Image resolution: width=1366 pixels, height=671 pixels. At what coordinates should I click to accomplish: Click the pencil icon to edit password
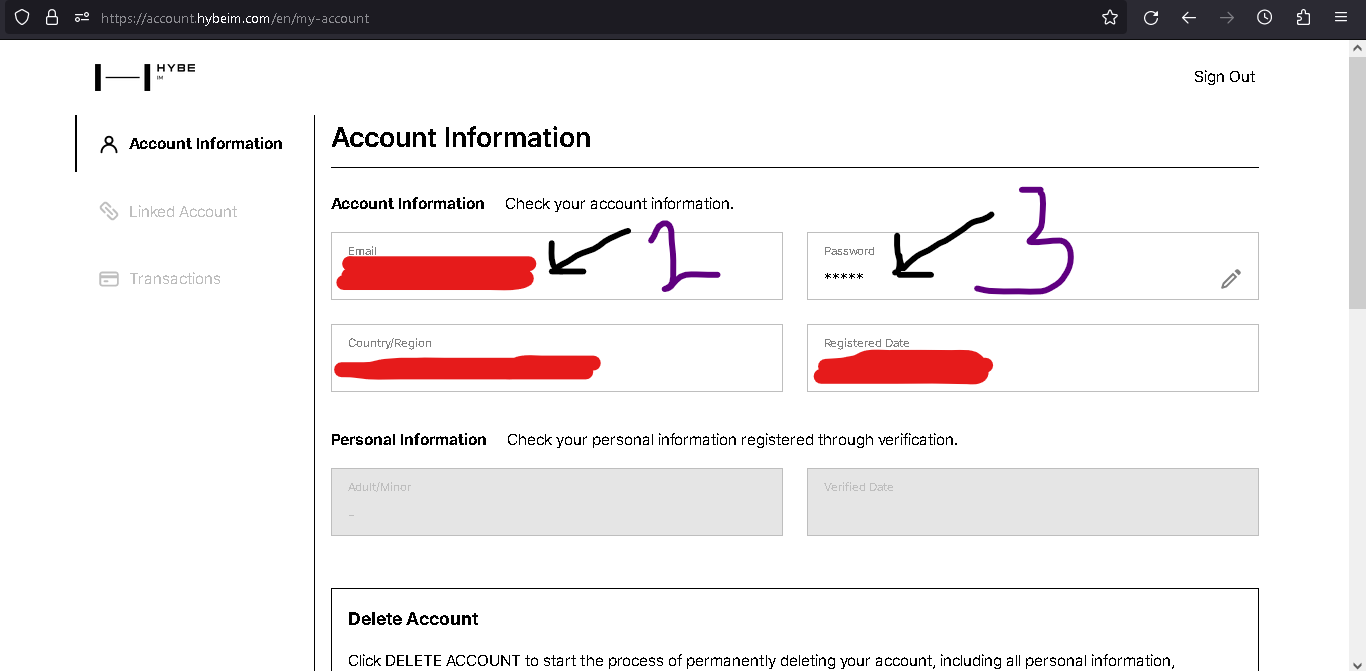tap(1231, 279)
